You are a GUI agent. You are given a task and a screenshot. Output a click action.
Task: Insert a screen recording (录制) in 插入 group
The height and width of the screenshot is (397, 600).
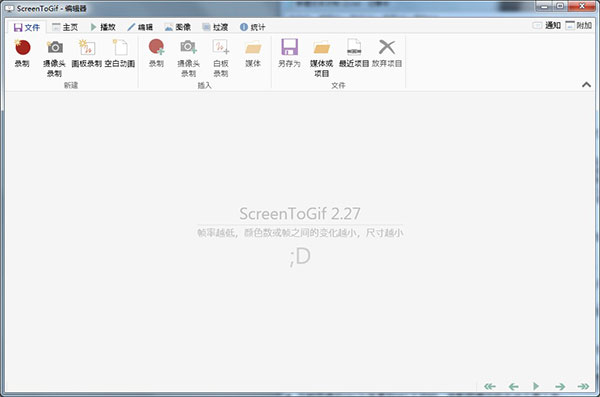coord(156,54)
